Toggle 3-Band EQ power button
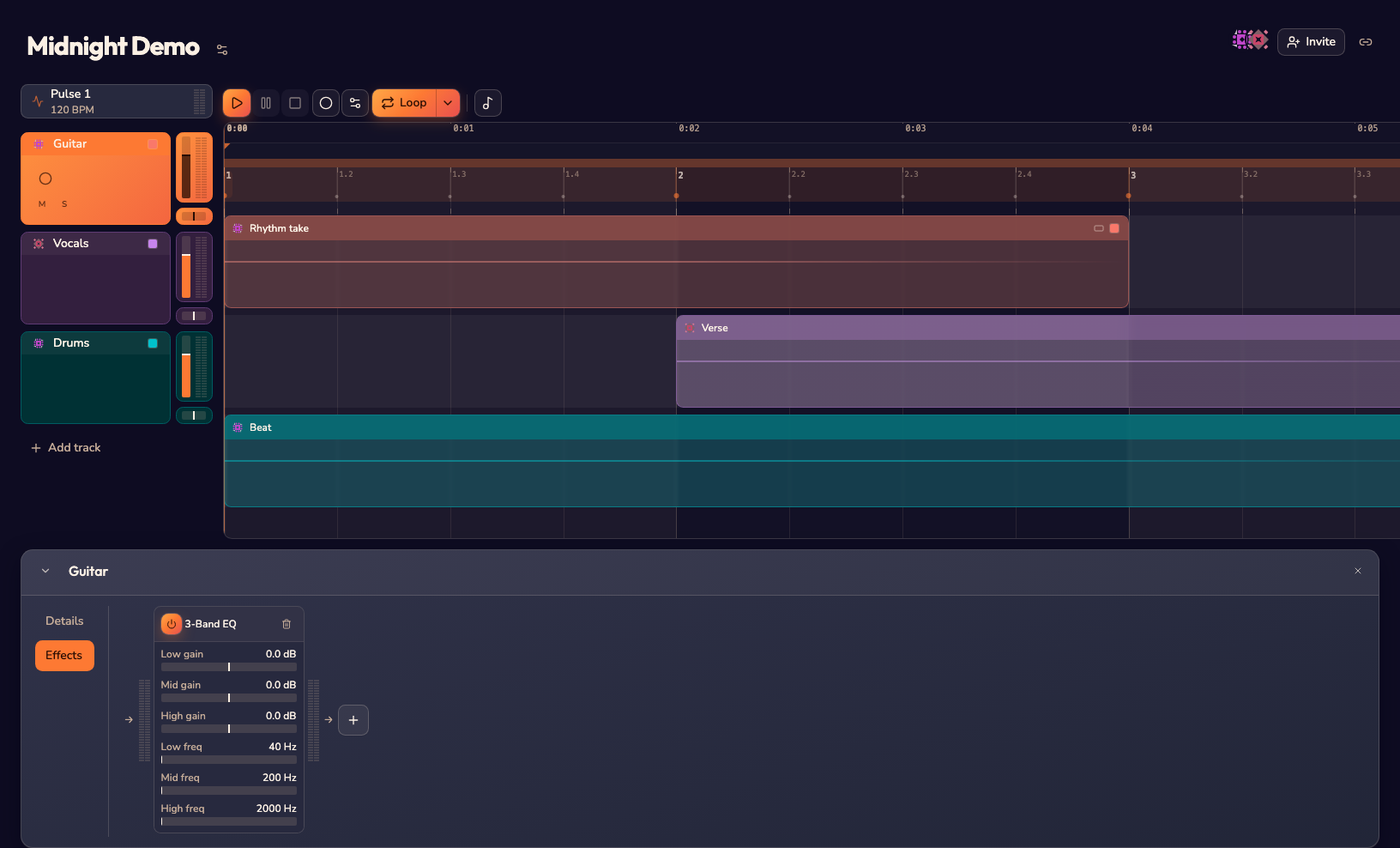This screenshot has width=1400, height=848. coord(172,624)
